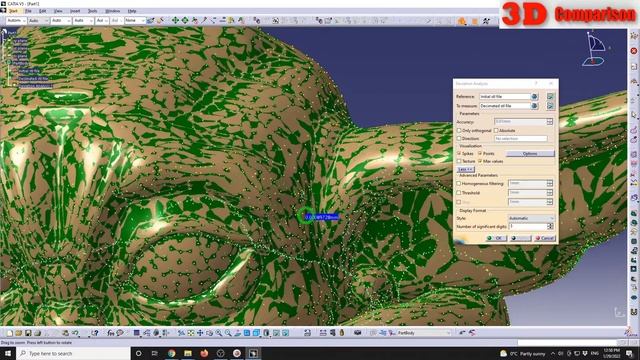Click the deviation value label on the model
640x360 pixels.
coord(322,217)
